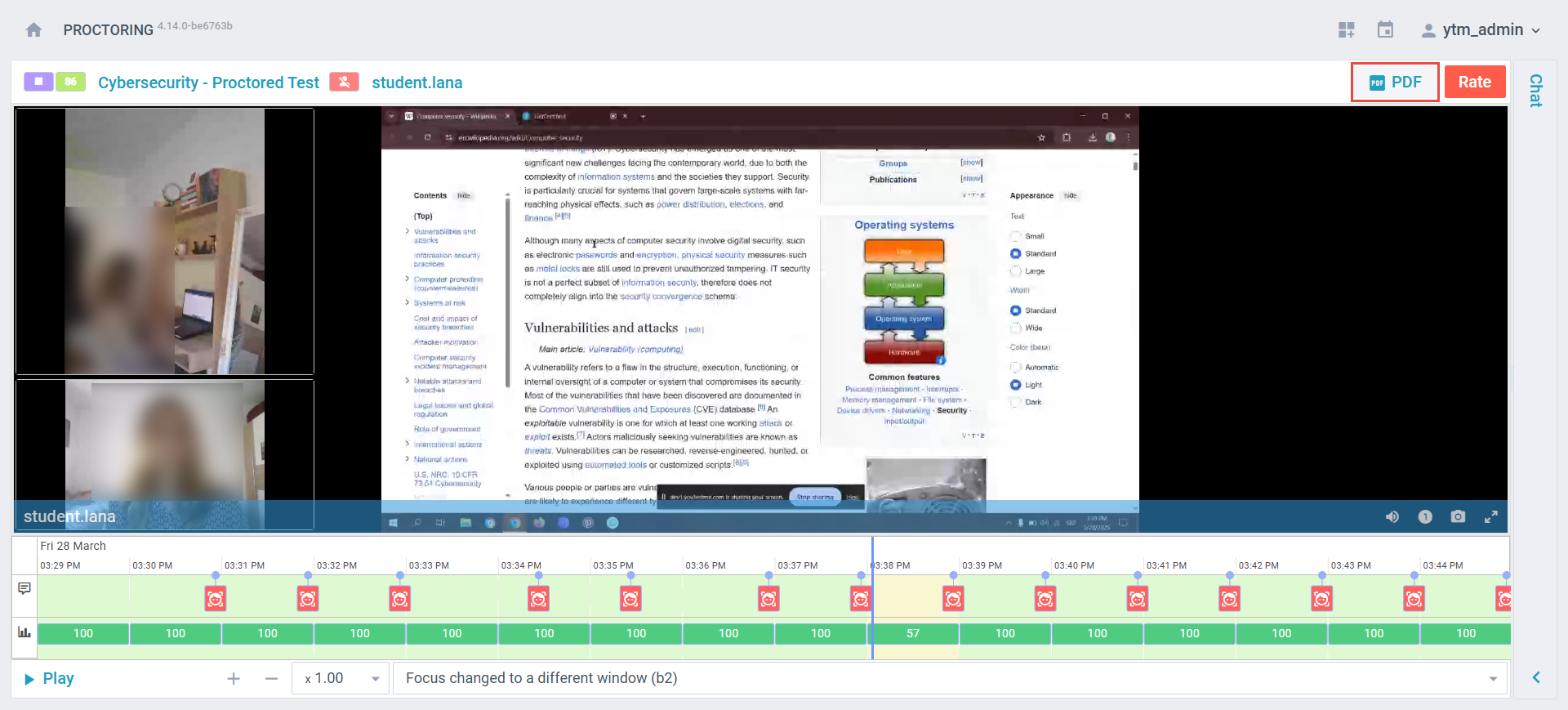Open the calendar schedule icon
Screen dimensions: 1568x710
1385,30
